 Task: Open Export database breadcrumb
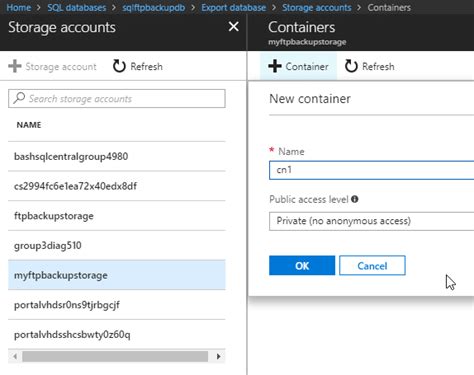[234, 7]
